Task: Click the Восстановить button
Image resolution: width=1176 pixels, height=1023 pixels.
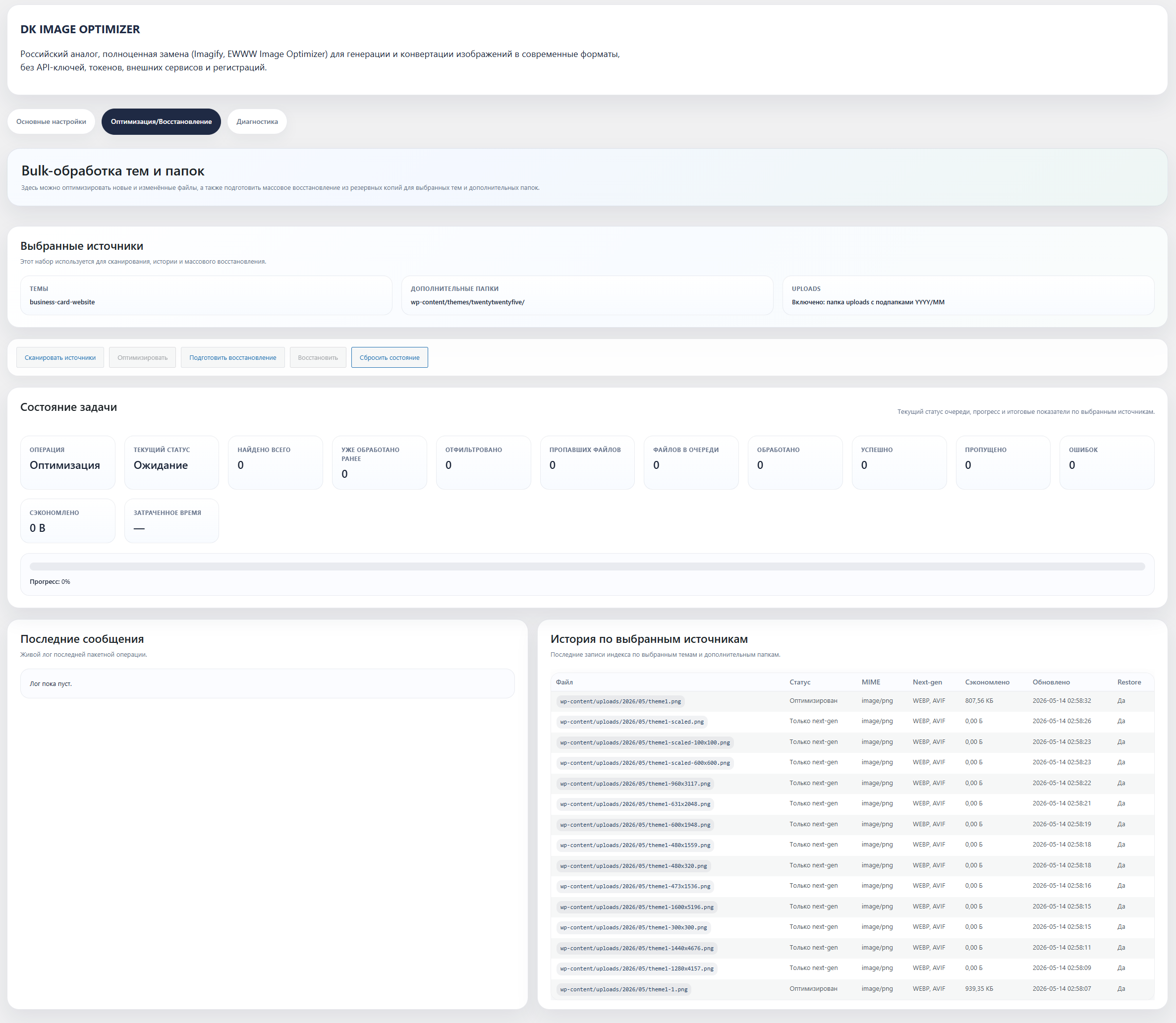Action: (x=317, y=357)
